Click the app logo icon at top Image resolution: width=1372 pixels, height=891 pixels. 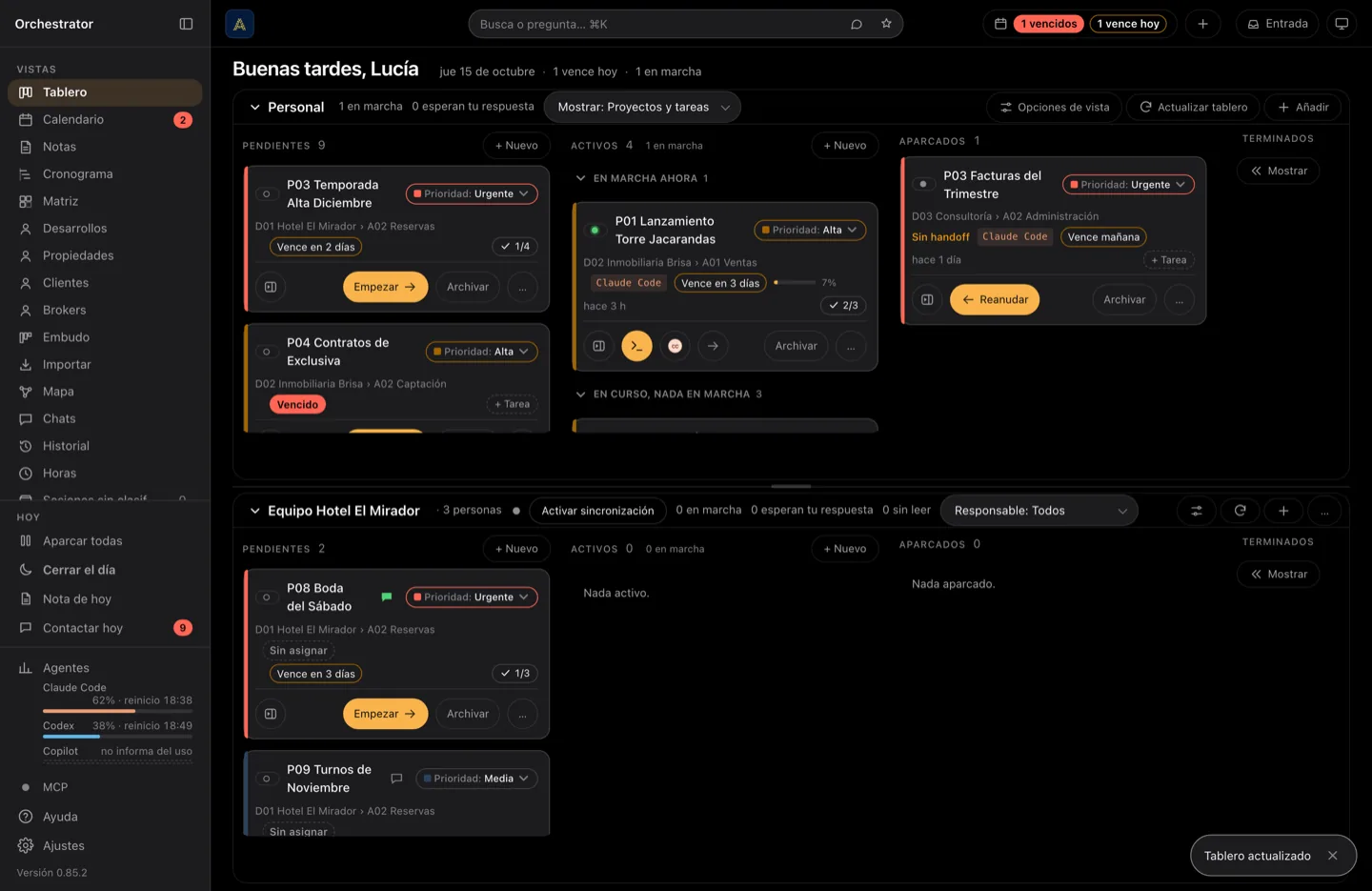[239, 24]
